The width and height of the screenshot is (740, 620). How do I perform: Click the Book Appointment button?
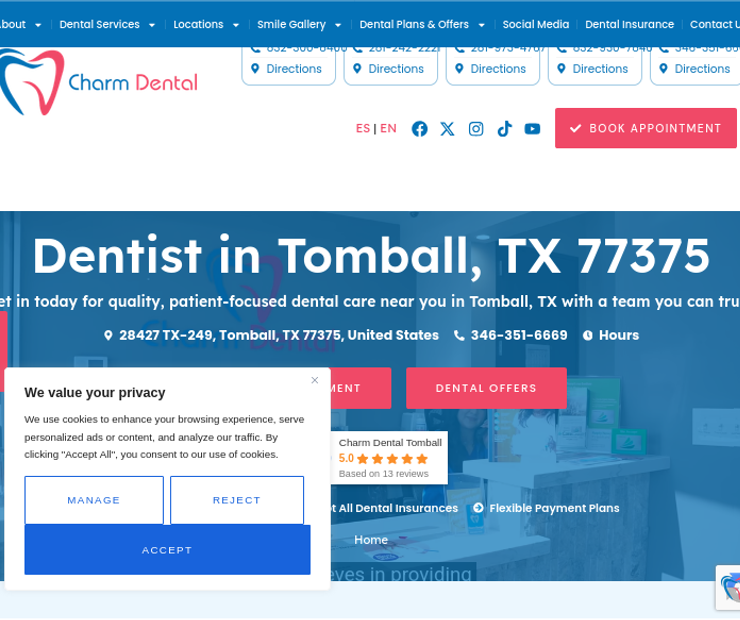646,128
